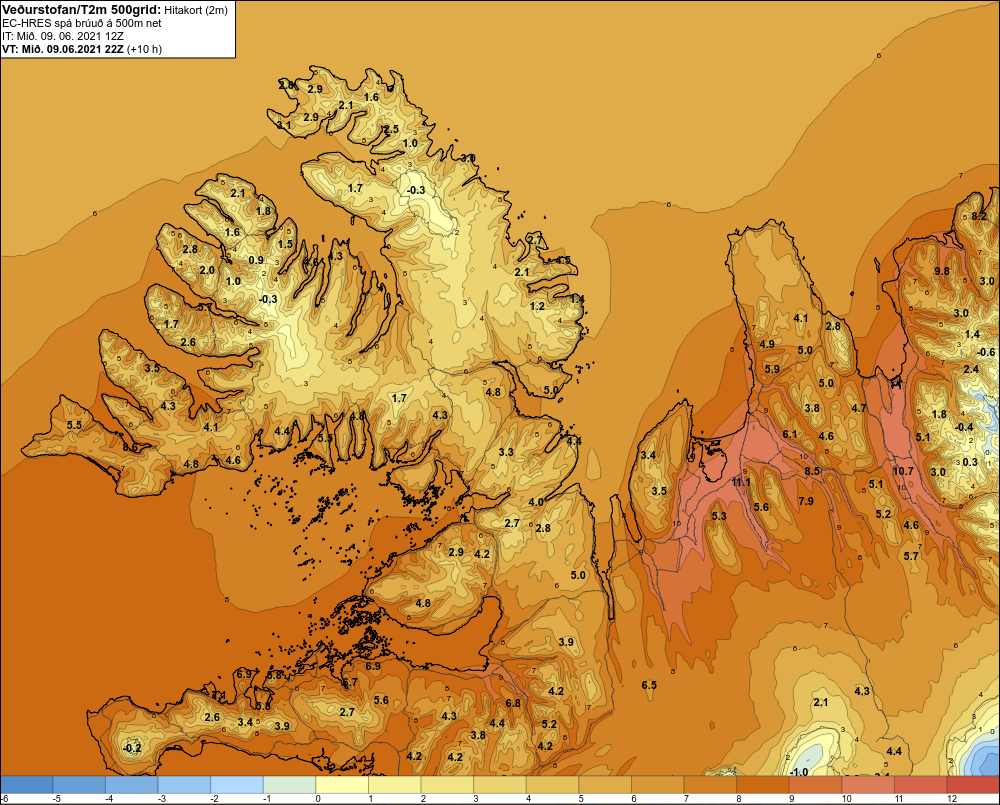Click the '2.0' temperature value
The height and width of the screenshot is (805, 1000).
207,270
